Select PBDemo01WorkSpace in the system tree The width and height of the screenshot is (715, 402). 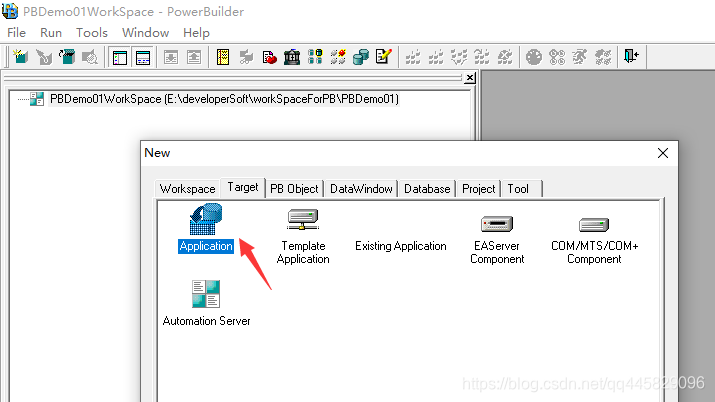[224, 99]
